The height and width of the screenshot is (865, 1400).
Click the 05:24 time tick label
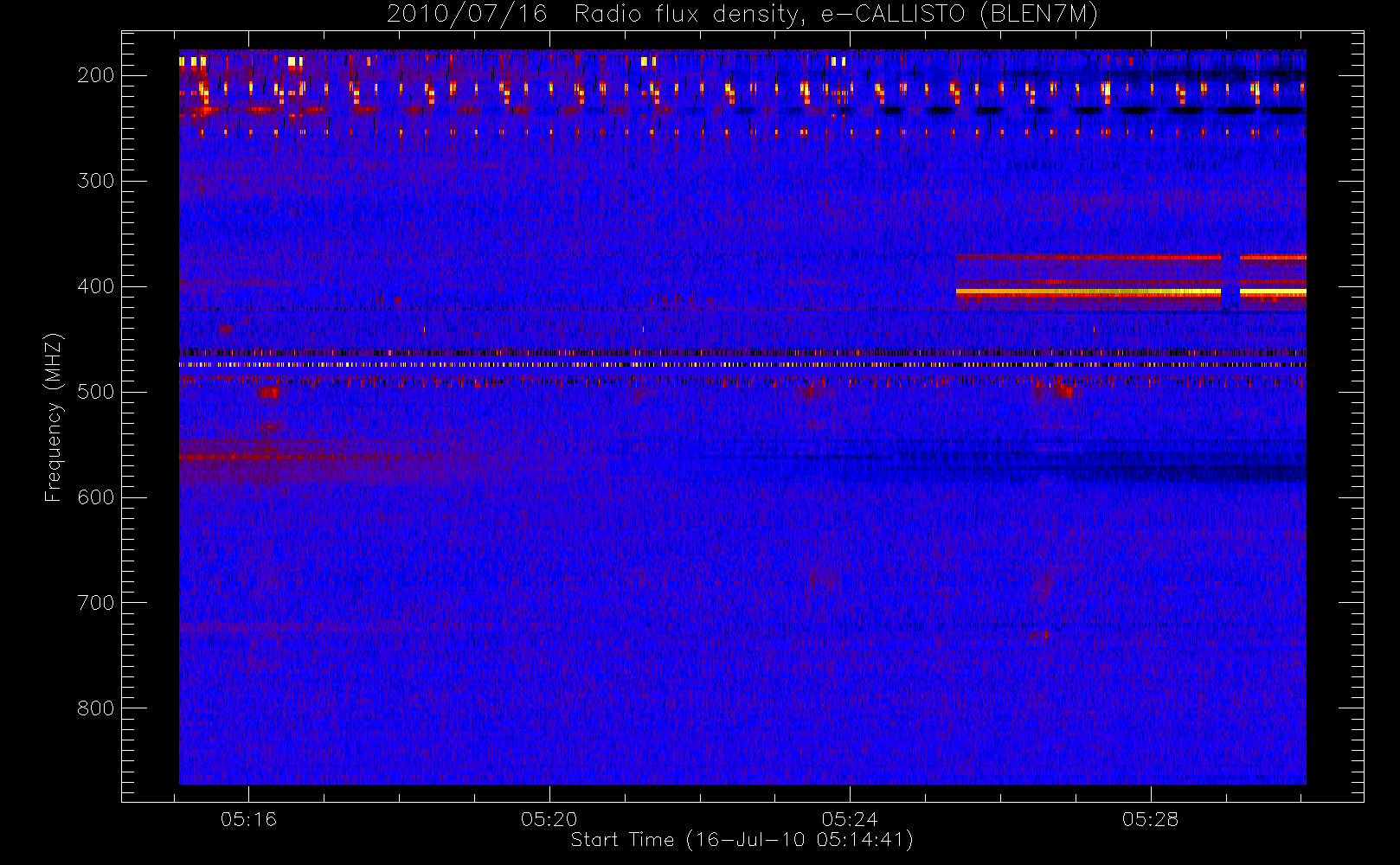pyautogui.click(x=850, y=819)
